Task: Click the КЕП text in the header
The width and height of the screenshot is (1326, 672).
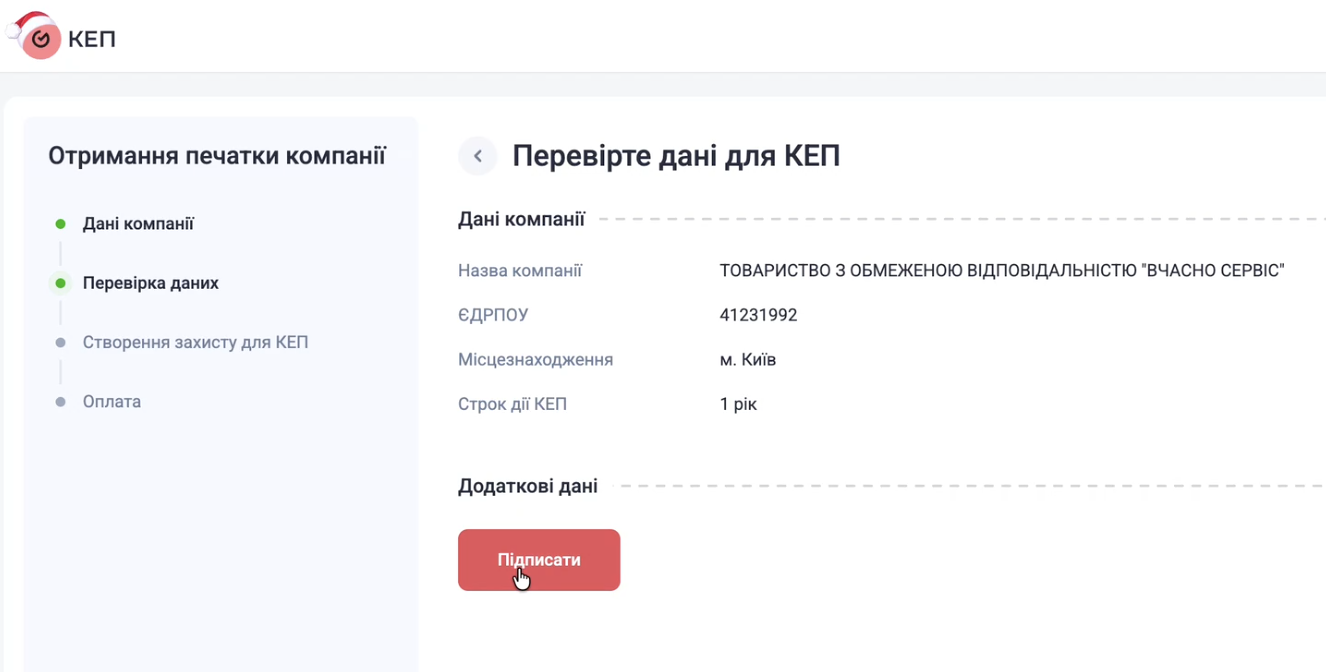Action: tap(92, 40)
